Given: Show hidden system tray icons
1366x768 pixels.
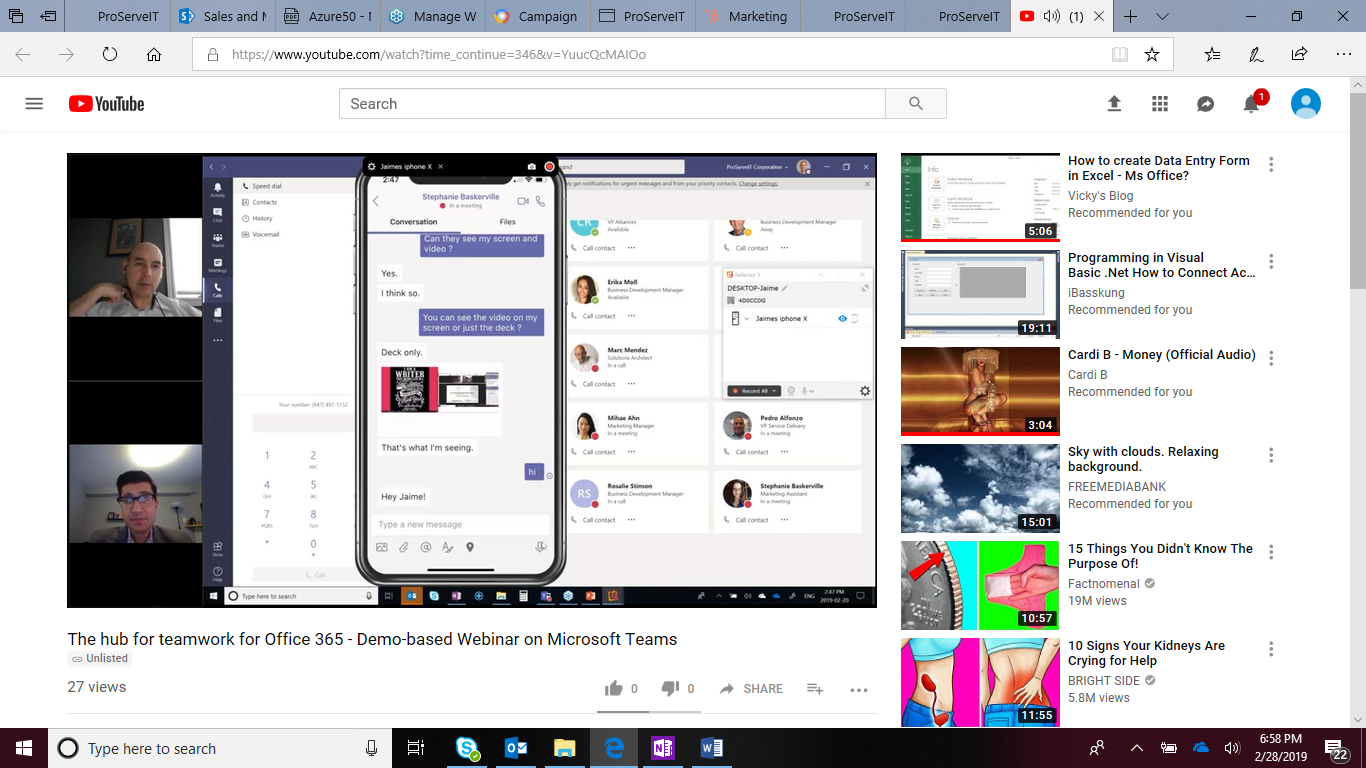Looking at the screenshot, I should point(1137,747).
